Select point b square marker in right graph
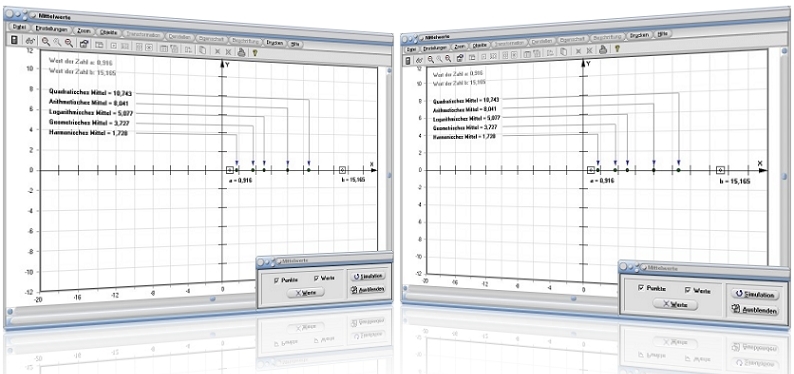 coord(721,170)
